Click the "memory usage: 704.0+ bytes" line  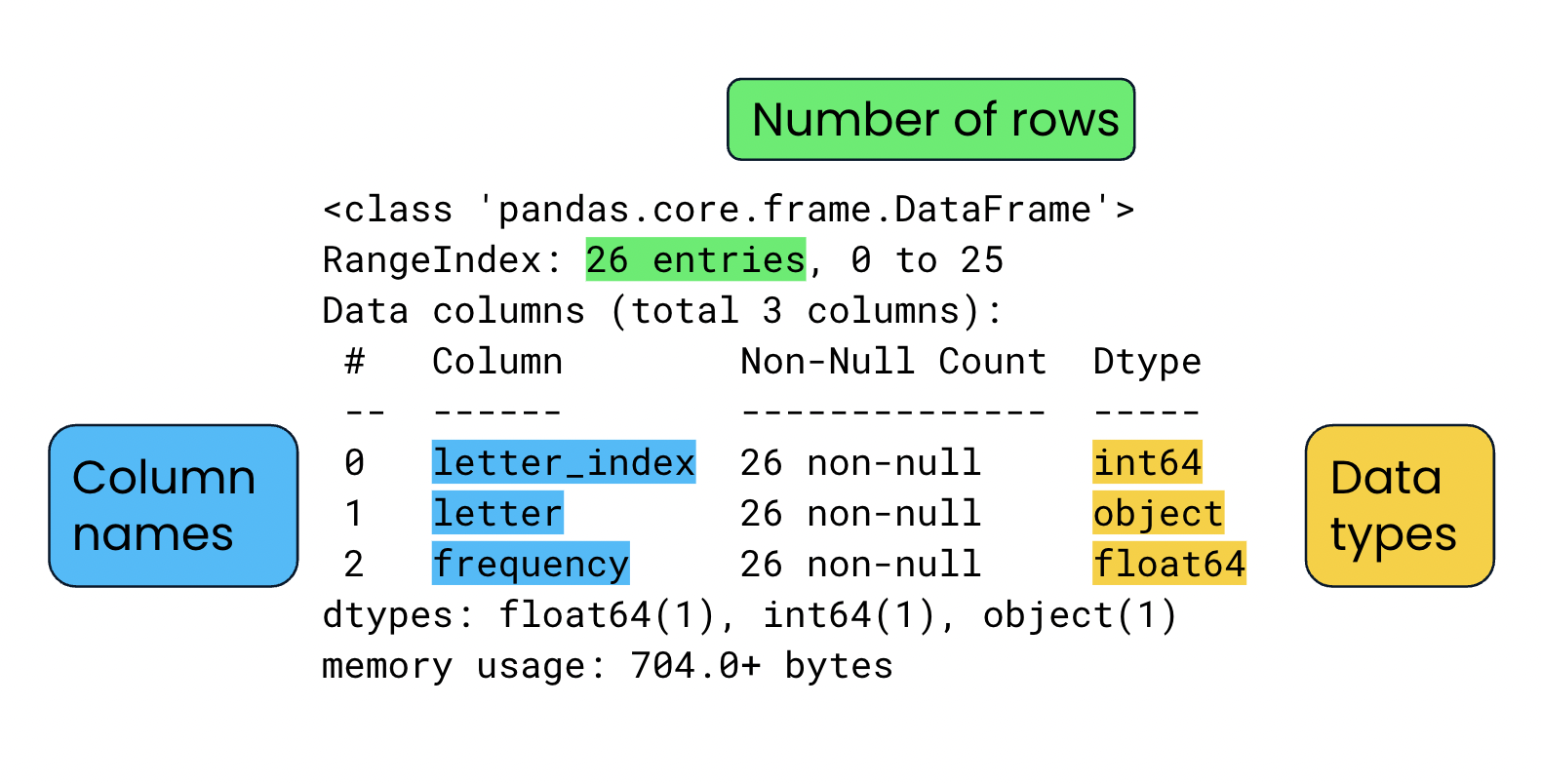pos(607,666)
